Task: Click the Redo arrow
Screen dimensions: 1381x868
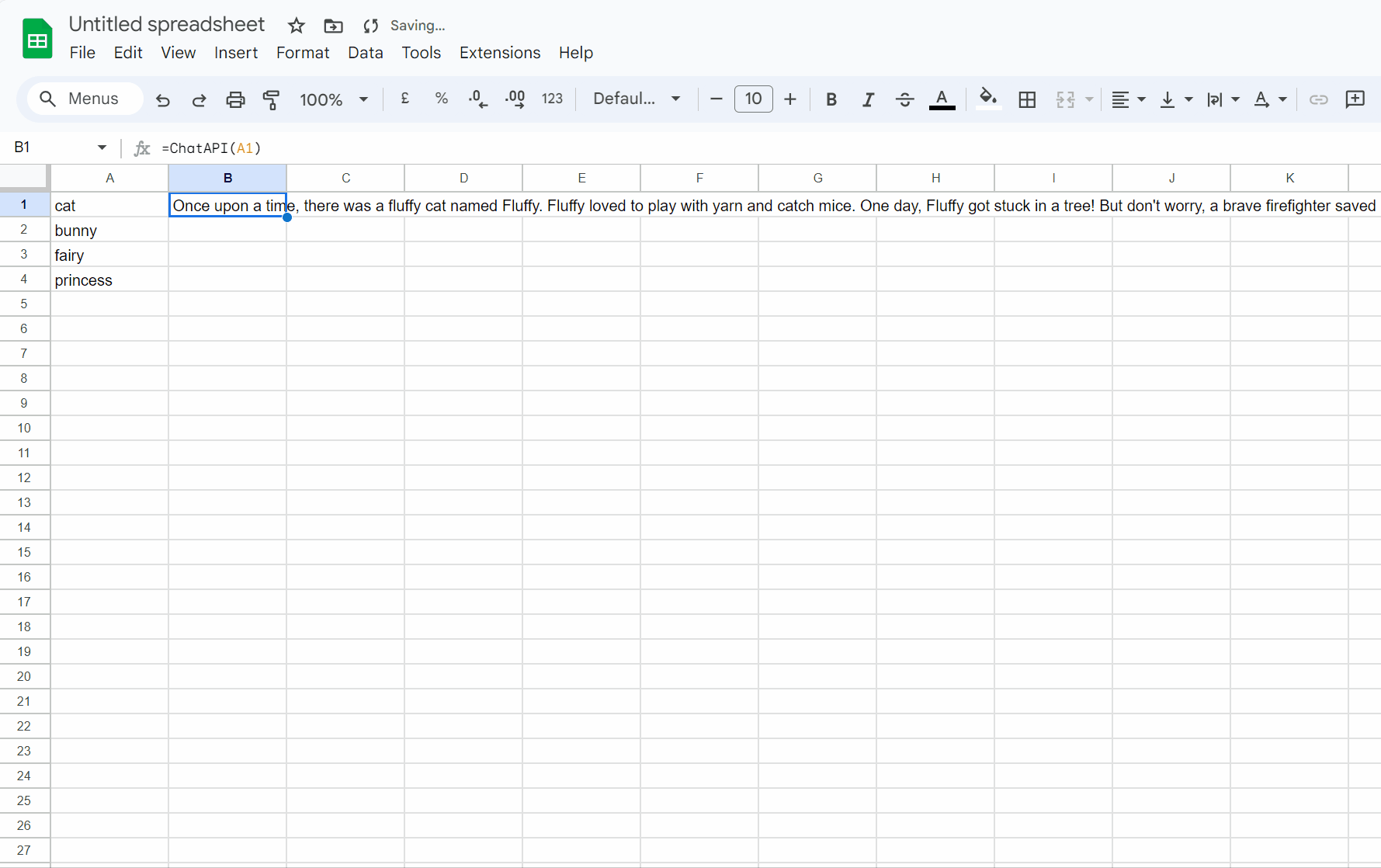Action: [x=199, y=99]
